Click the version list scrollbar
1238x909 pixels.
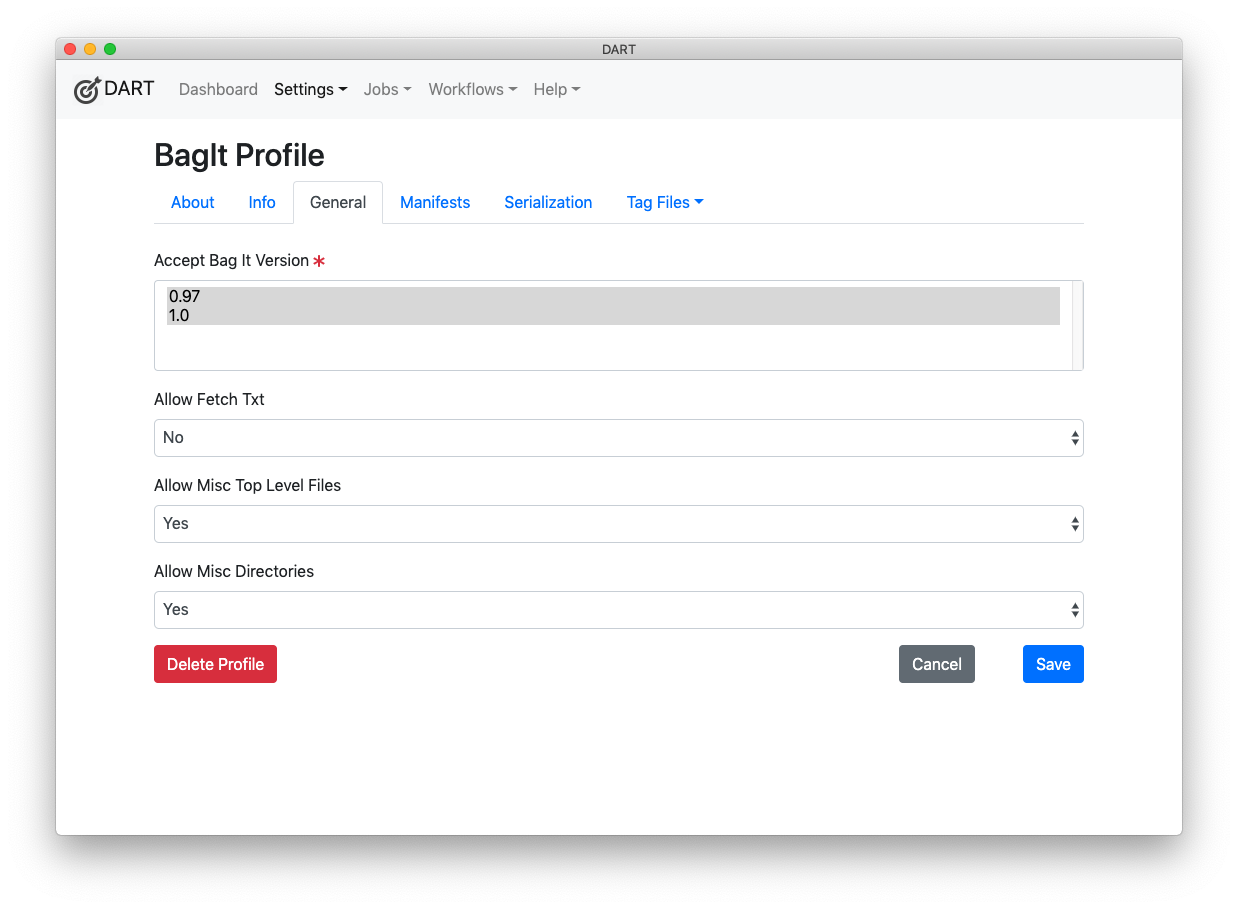(1075, 325)
